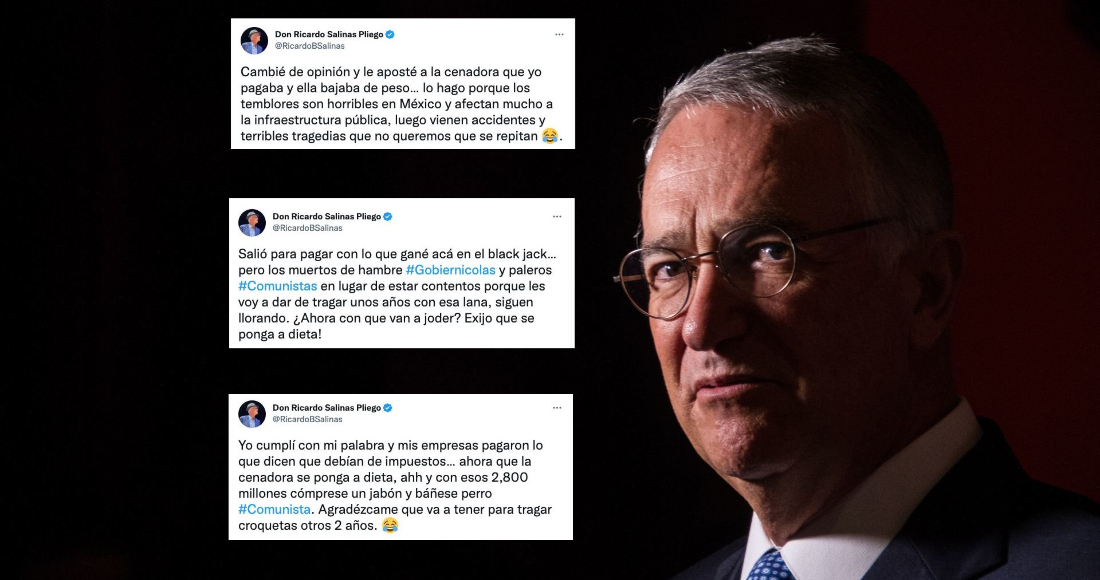Image resolution: width=1100 pixels, height=580 pixels.
Task: Click the profile avatar on the third tweet
Action: point(252,414)
